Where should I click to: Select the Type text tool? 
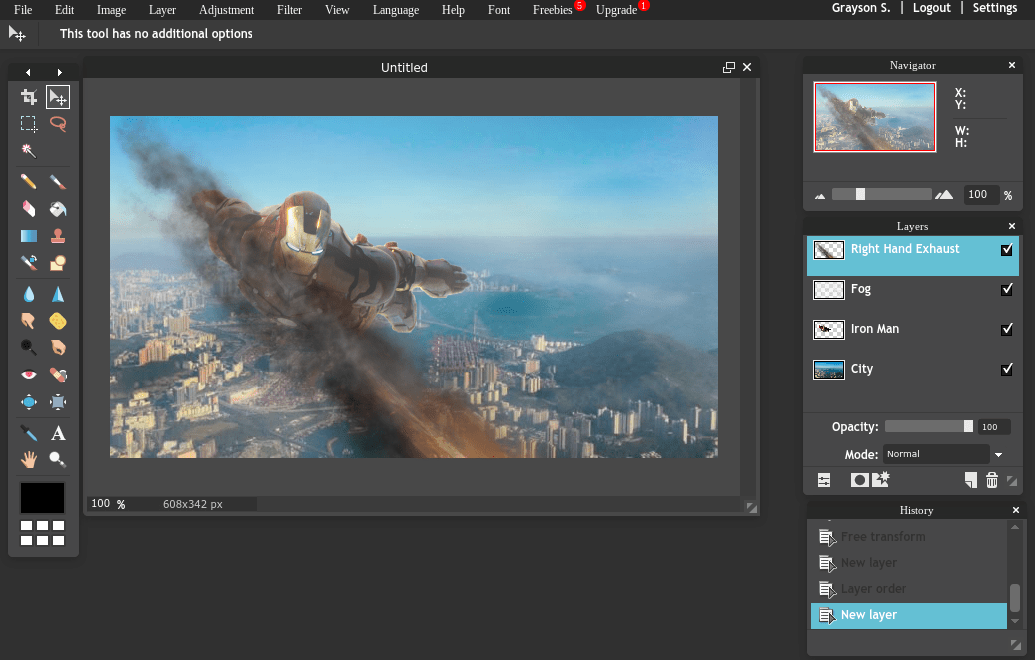(x=58, y=433)
